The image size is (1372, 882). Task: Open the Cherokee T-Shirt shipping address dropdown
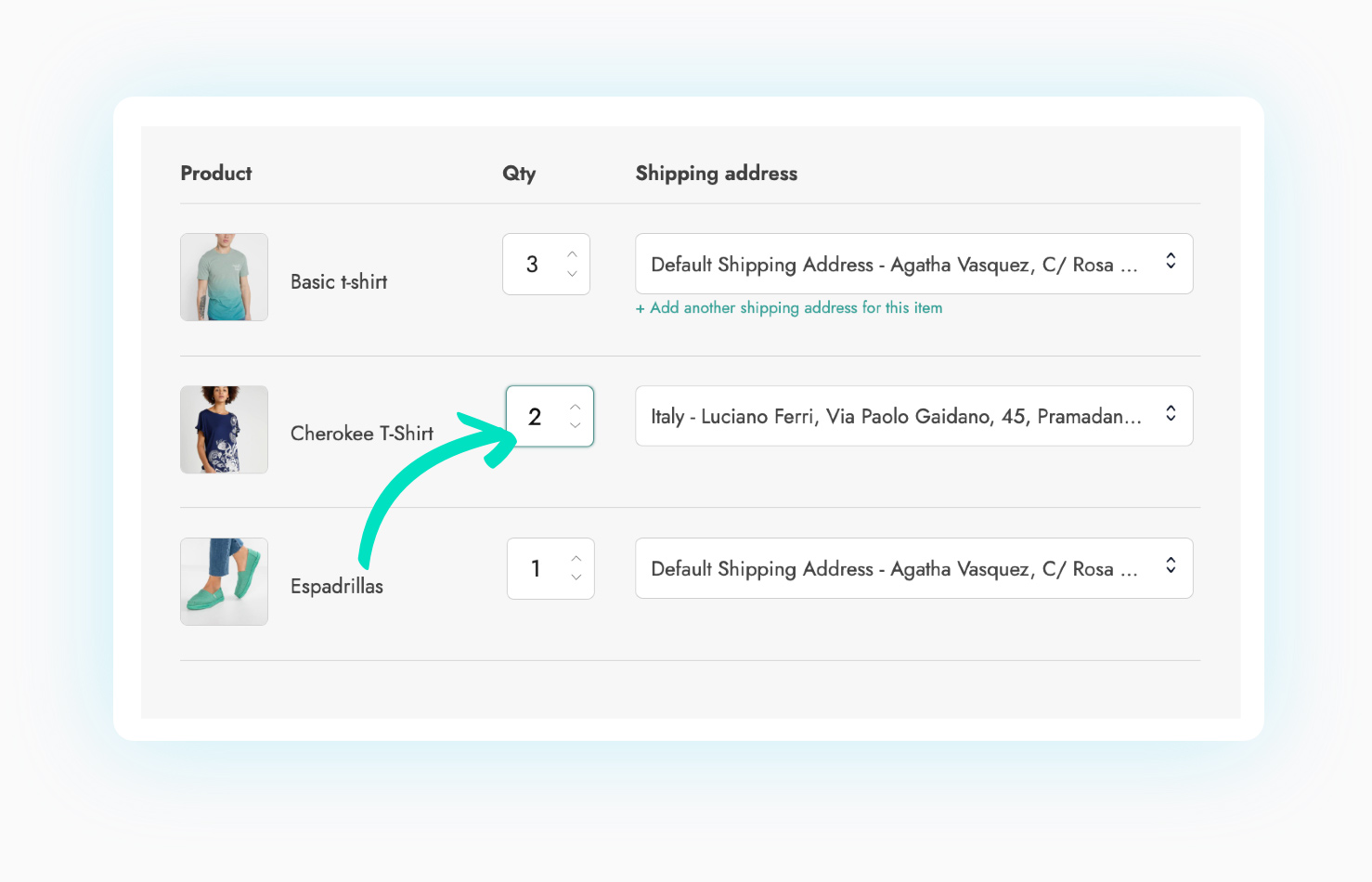tap(913, 416)
